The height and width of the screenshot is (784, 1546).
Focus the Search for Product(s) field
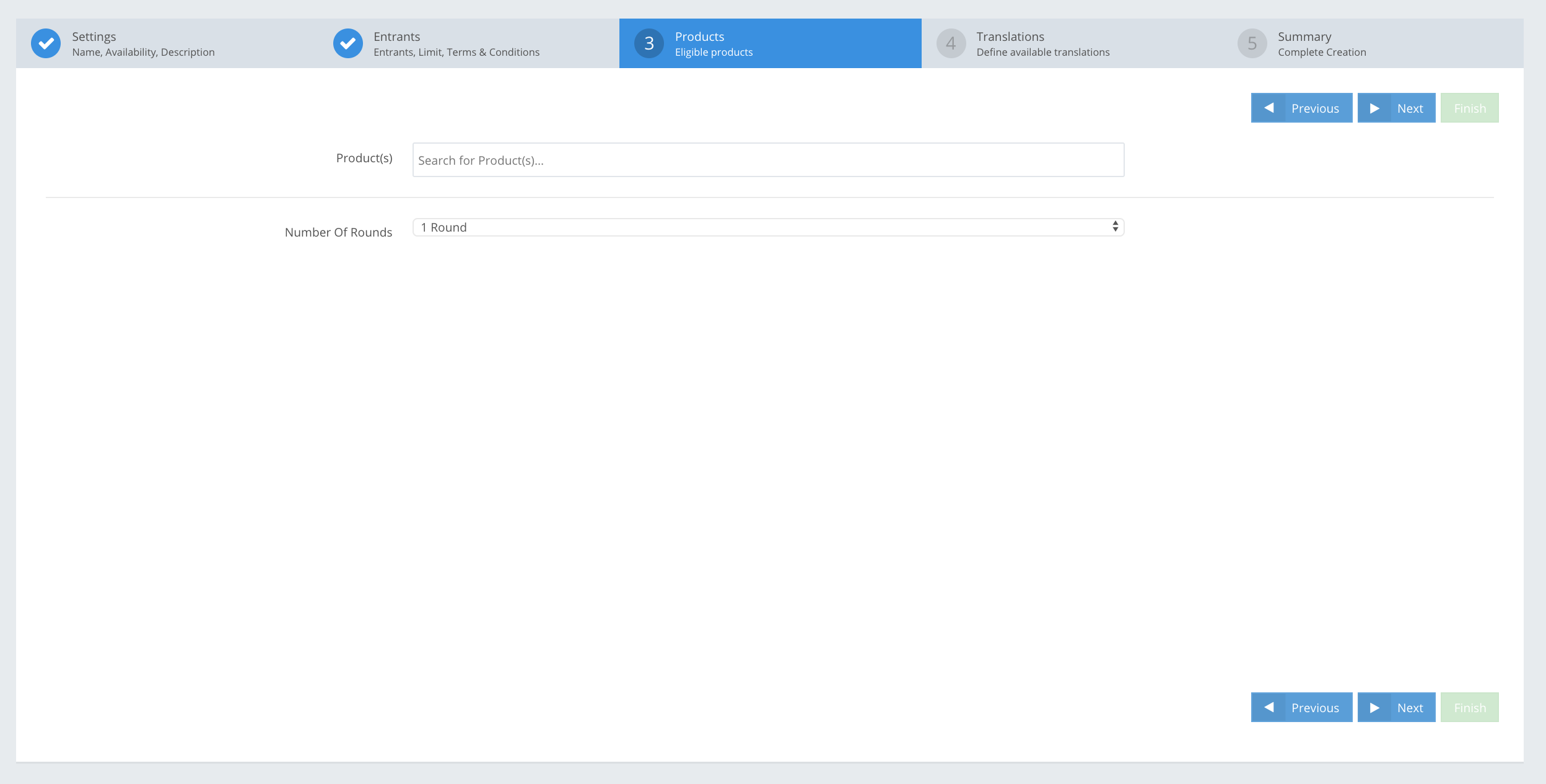point(768,160)
